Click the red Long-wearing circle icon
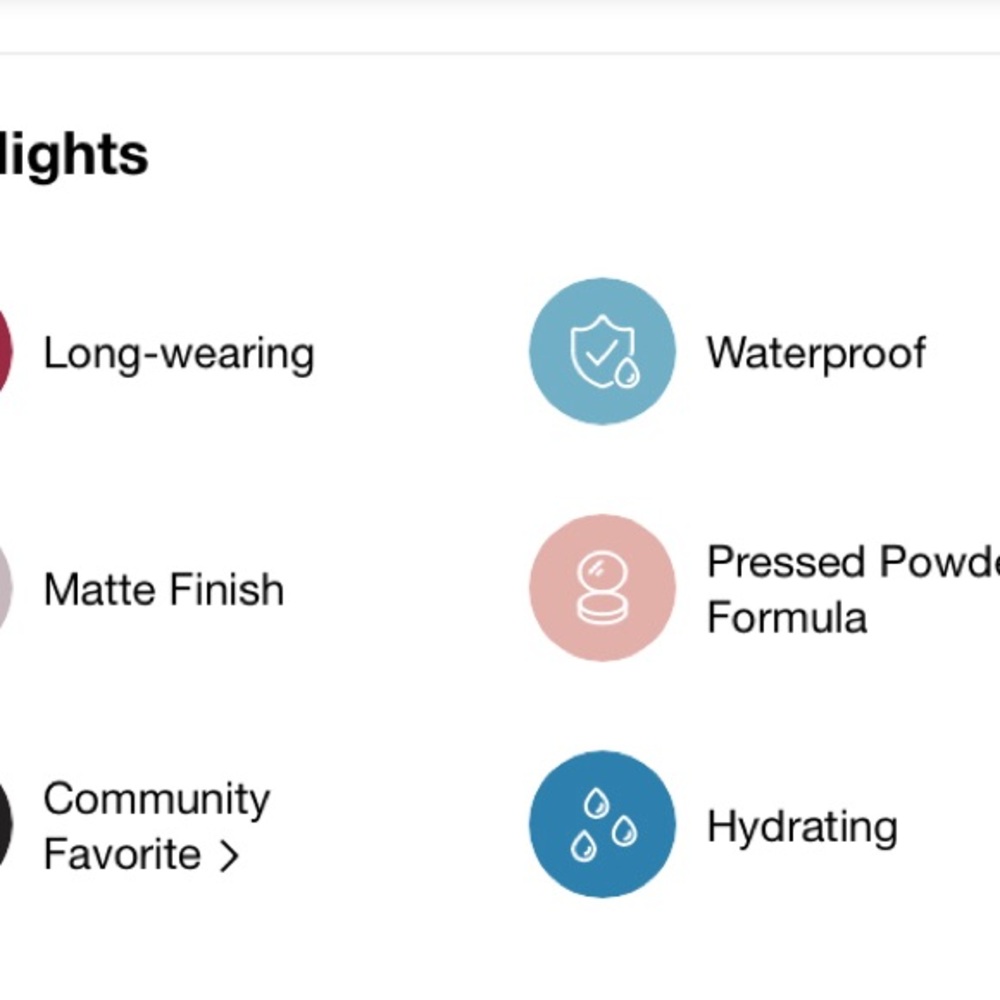 [x=5, y=351]
